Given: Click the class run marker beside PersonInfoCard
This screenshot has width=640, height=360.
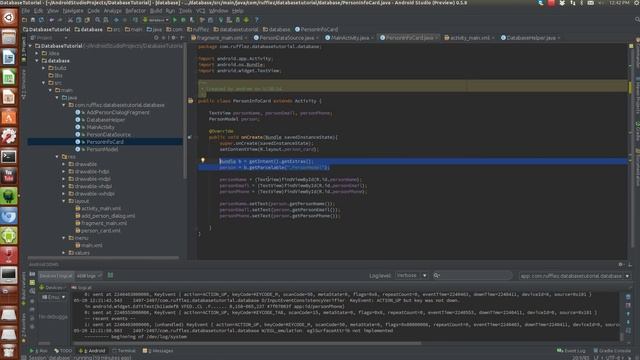Looking at the screenshot, I should [190, 101].
